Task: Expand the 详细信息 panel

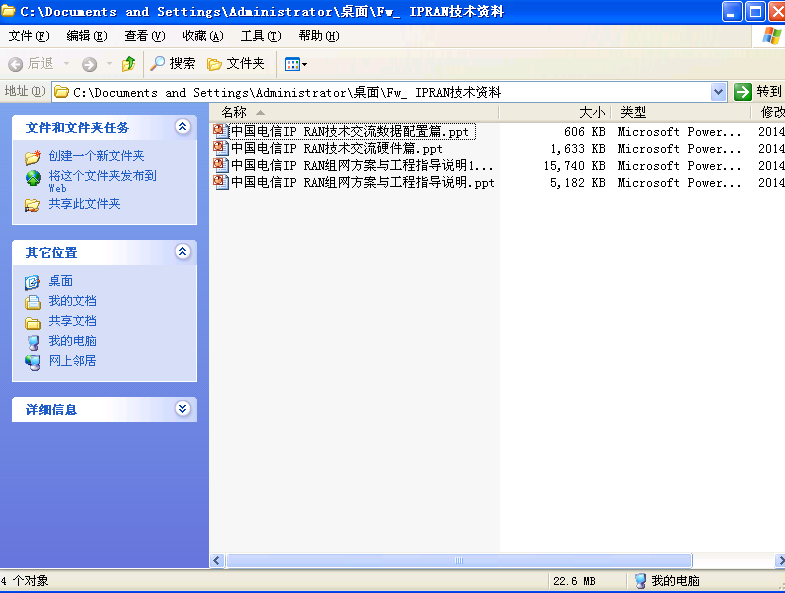Action: [183, 409]
